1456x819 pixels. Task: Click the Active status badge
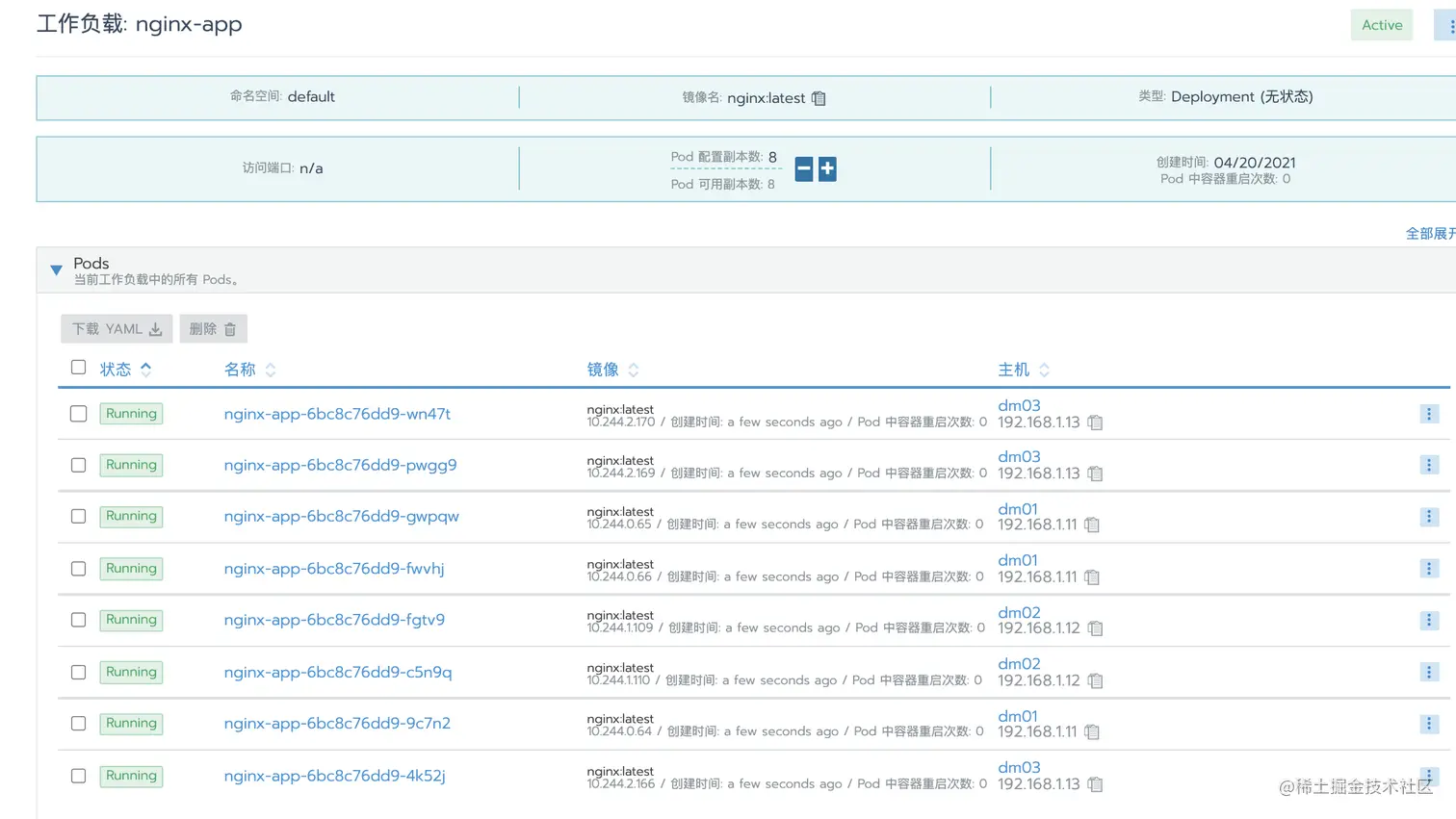pyautogui.click(x=1382, y=25)
